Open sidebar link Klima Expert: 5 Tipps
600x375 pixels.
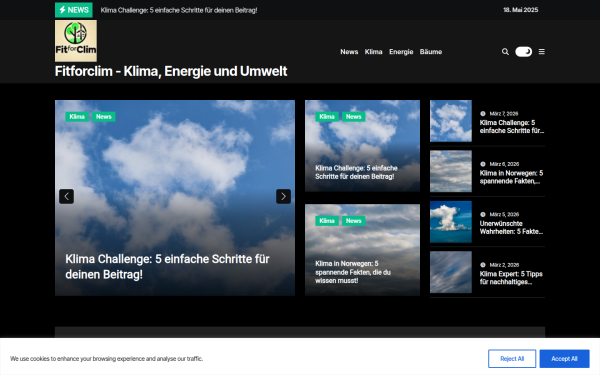(x=511, y=278)
